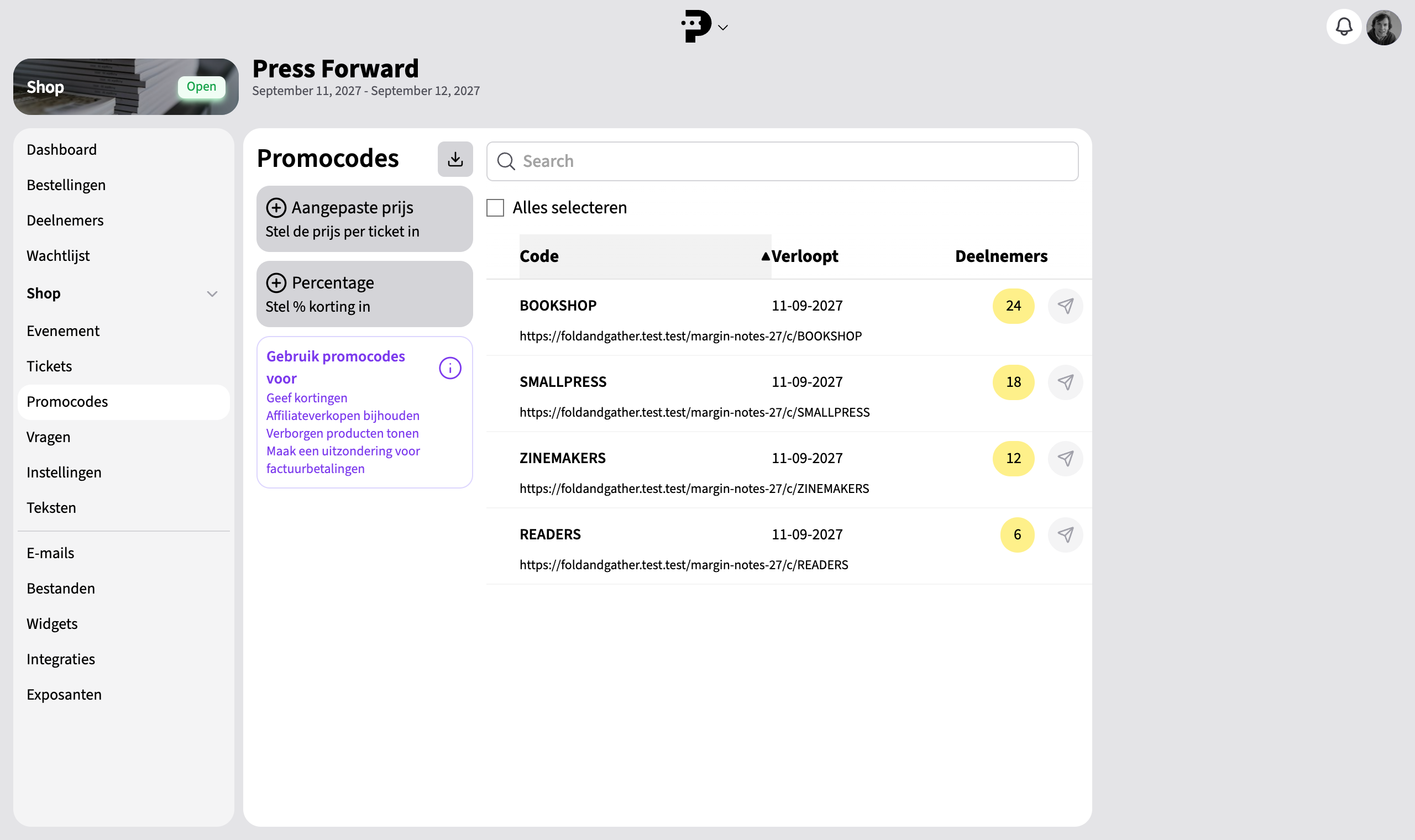Viewport: 1415px width, 840px height.
Task: Open Deelnemers in sidebar
Action: pos(65,220)
